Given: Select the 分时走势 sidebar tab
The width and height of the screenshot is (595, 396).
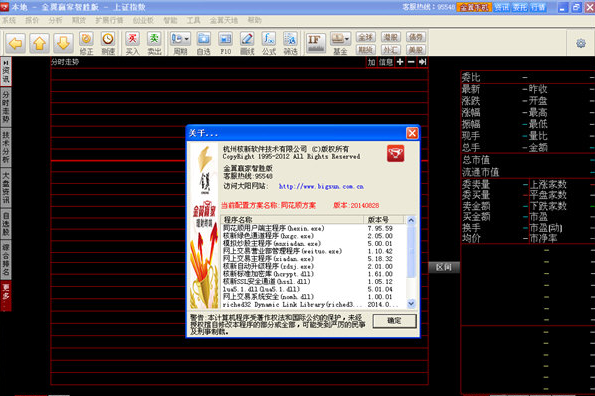Looking at the screenshot, I should (6, 107).
